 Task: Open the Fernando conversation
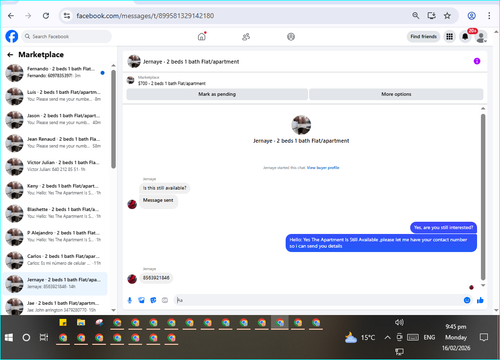pos(55,72)
